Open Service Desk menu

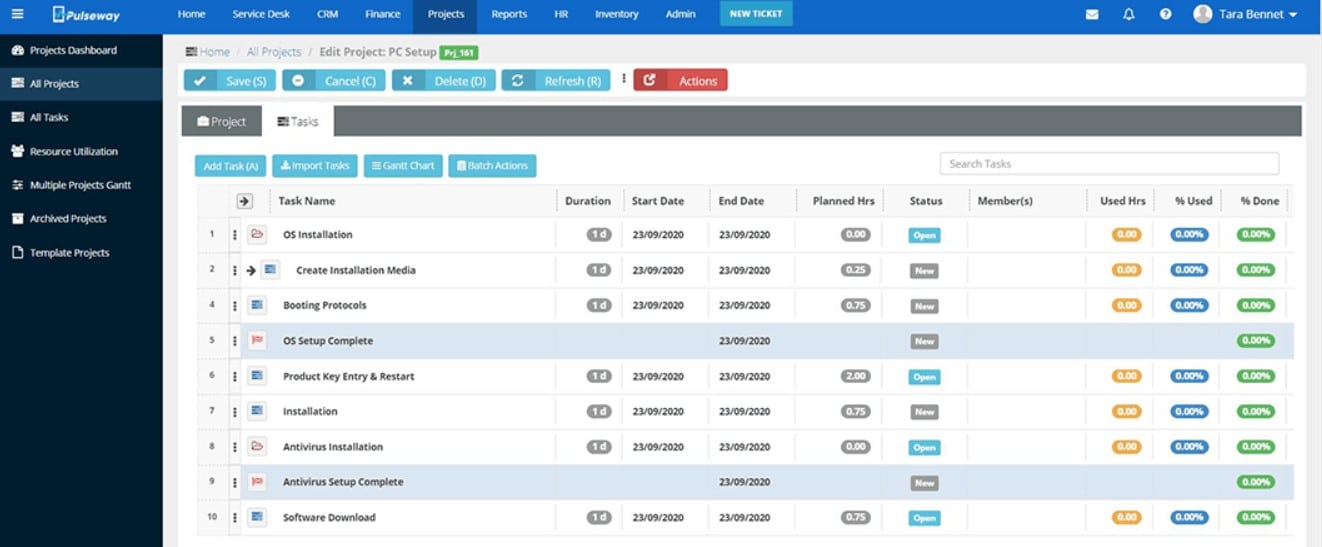tap(260, 14)
